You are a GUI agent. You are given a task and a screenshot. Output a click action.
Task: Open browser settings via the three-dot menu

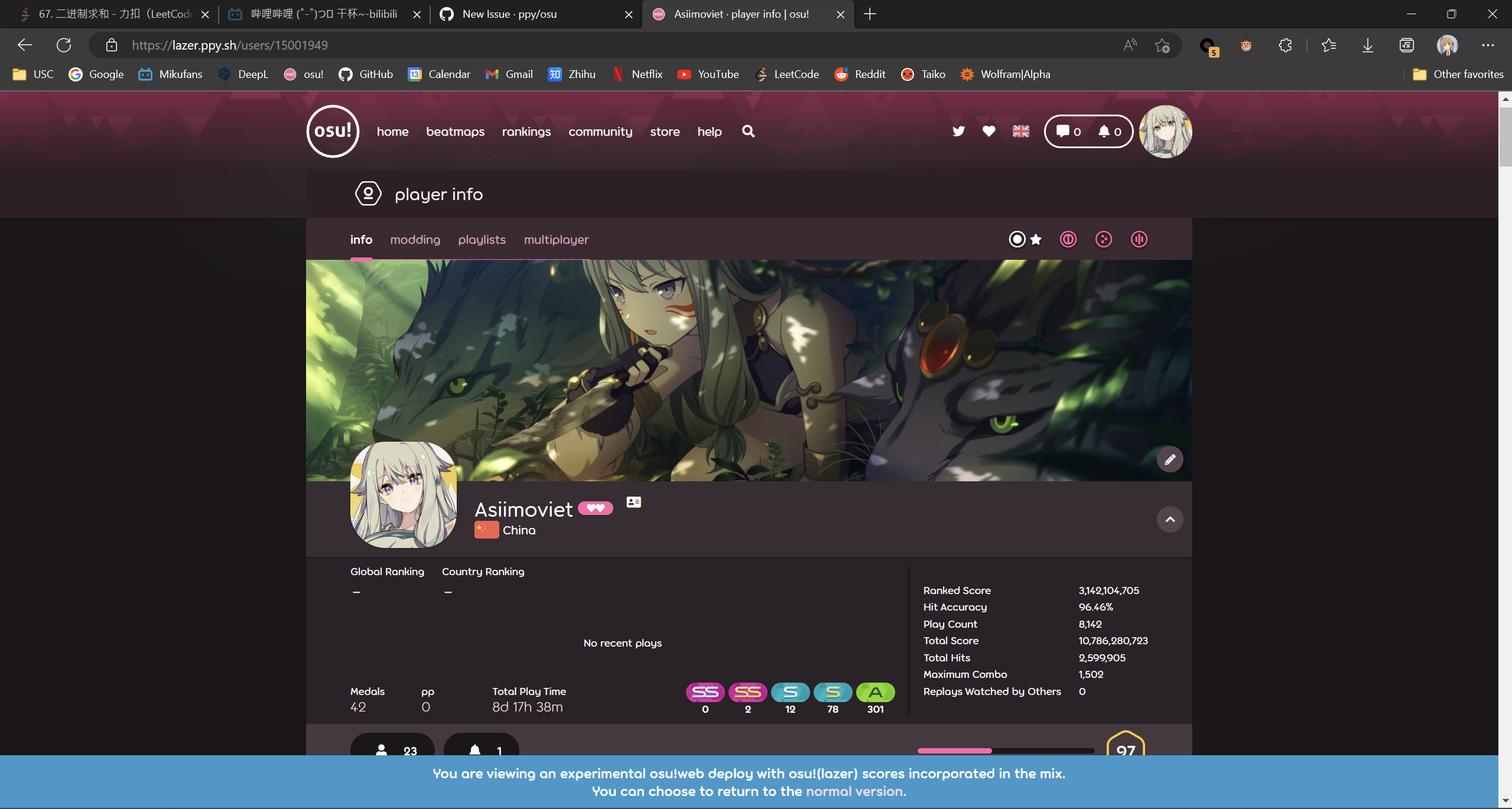[x=1487, y=45]
